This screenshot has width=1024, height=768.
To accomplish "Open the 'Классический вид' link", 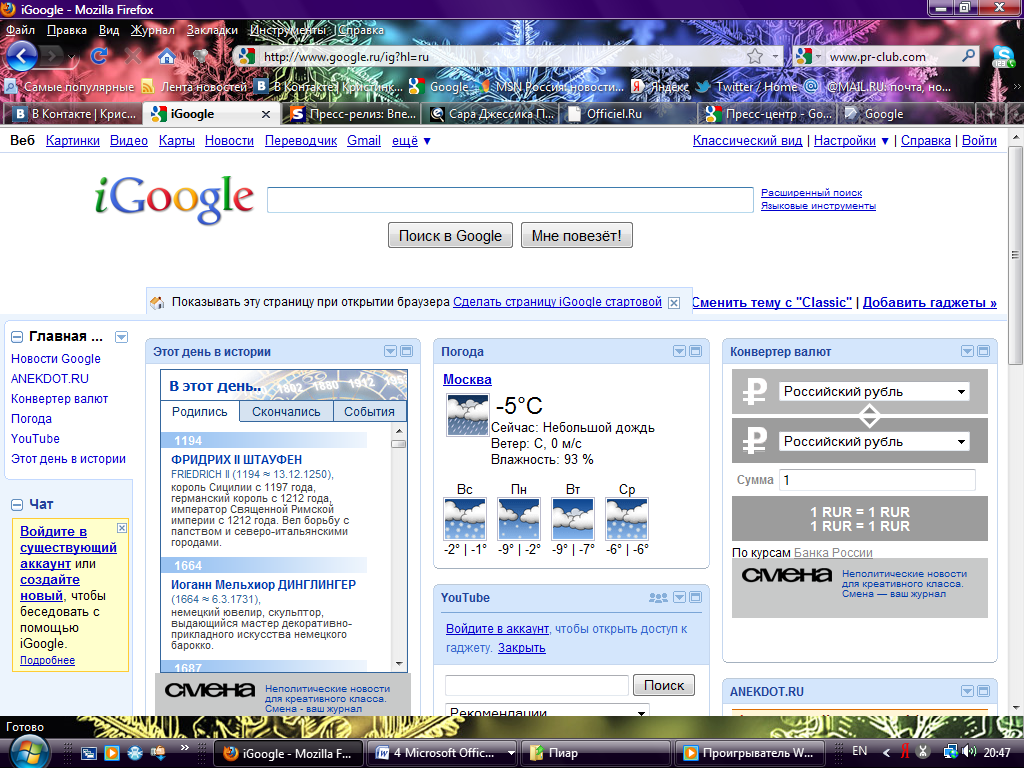I will [747, 141].
